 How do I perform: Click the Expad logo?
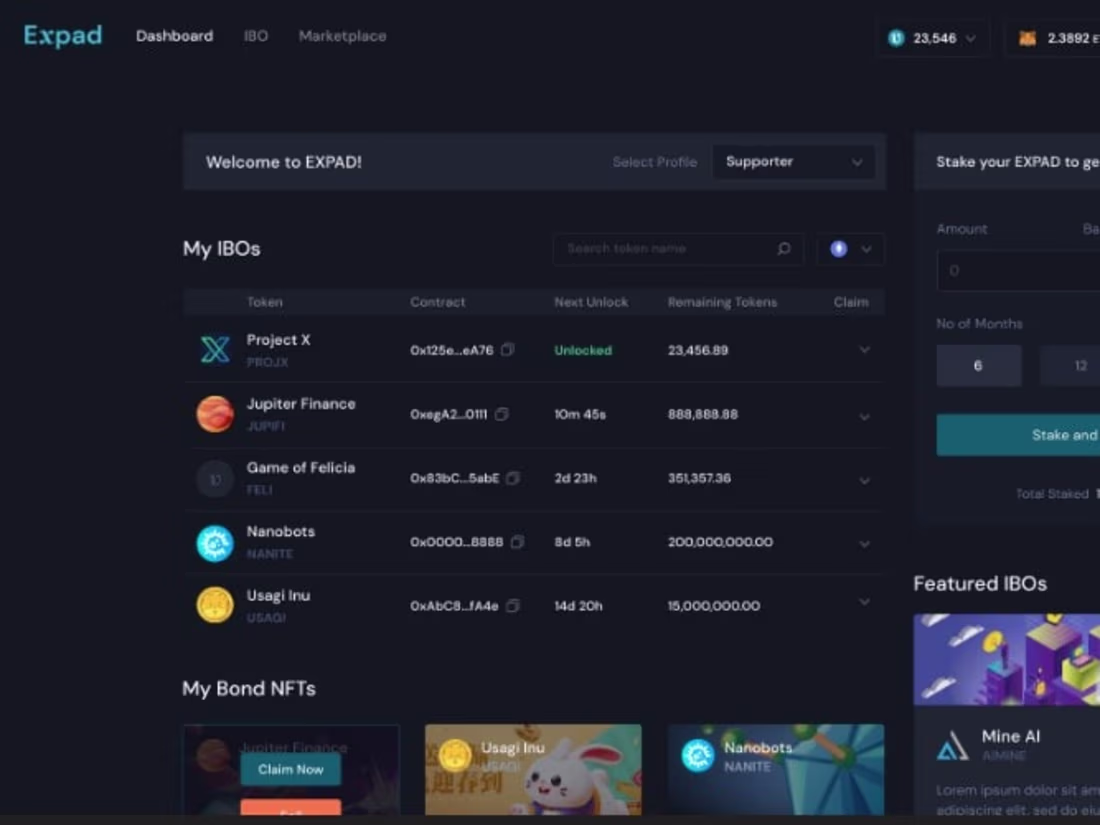coord(63,35)
